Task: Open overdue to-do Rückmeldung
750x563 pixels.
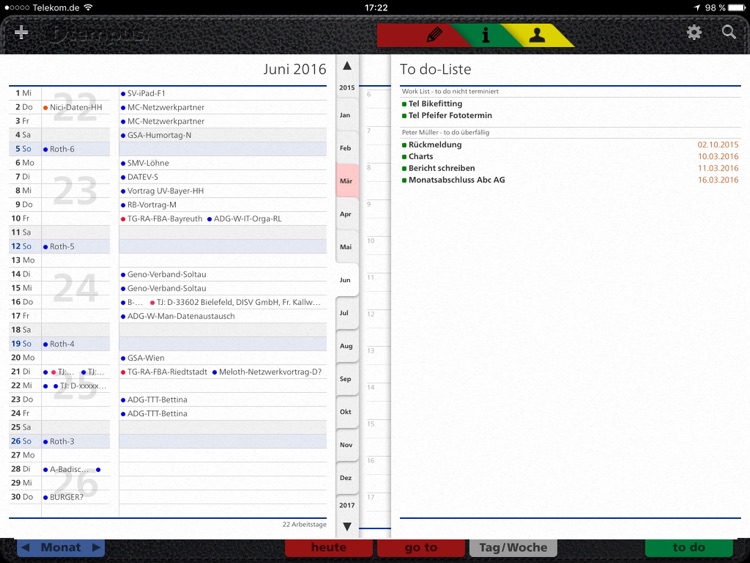Action: pyautogui.click(x=435, y=144)
